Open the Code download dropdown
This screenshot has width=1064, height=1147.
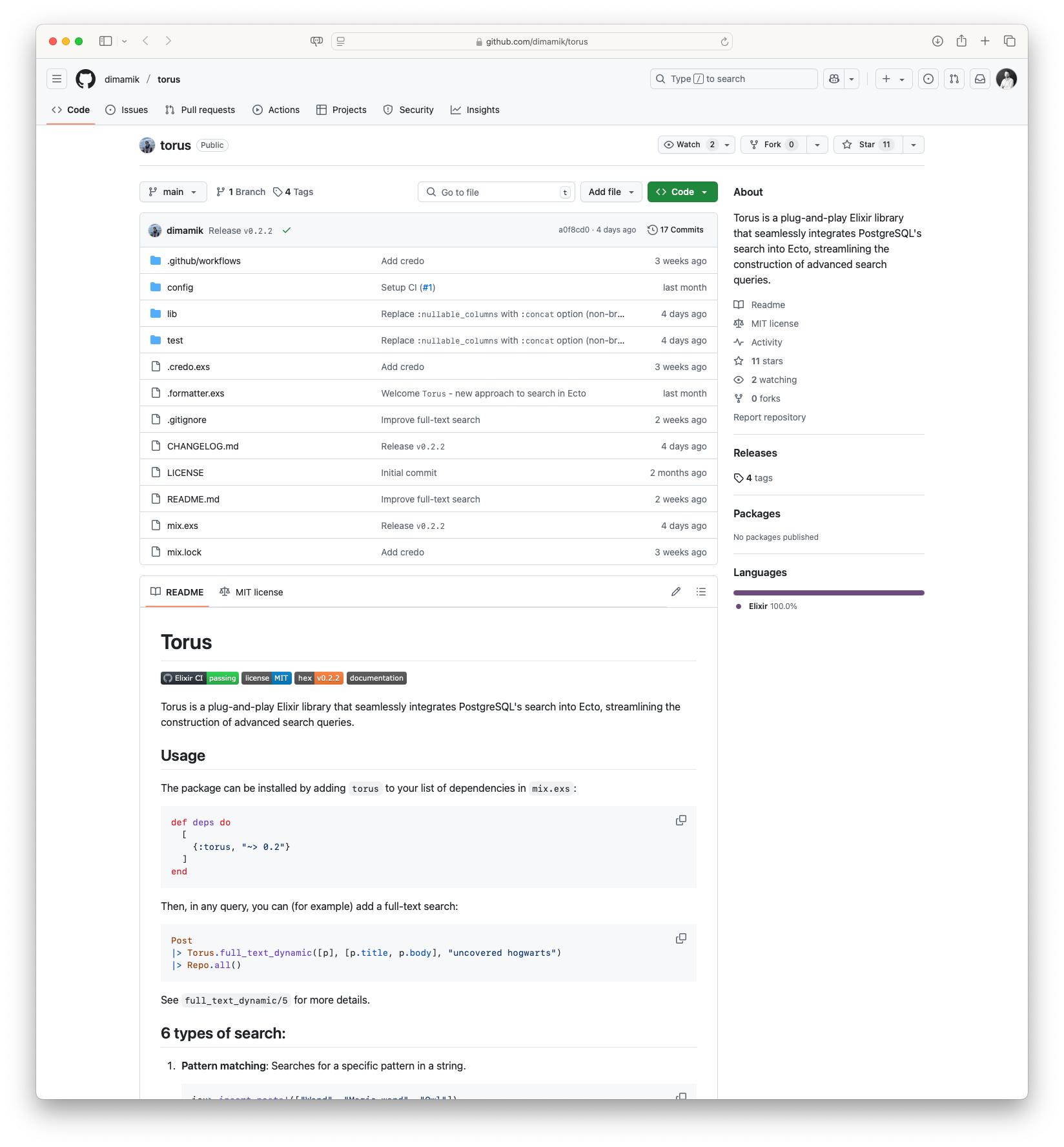[x=705, y=192]
